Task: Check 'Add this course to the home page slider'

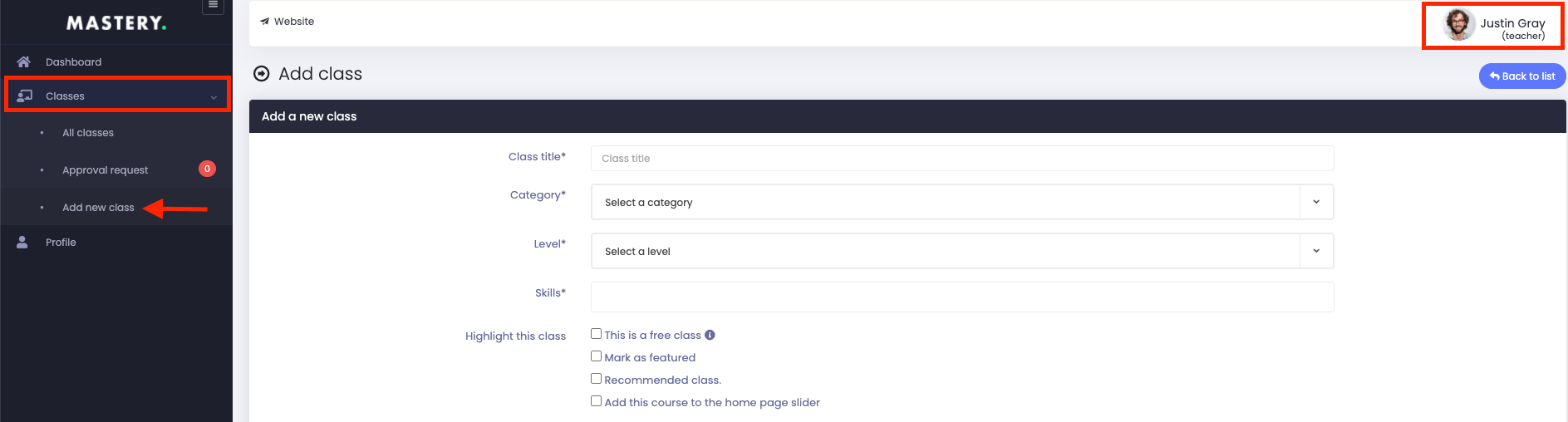Action: (596, 401)
